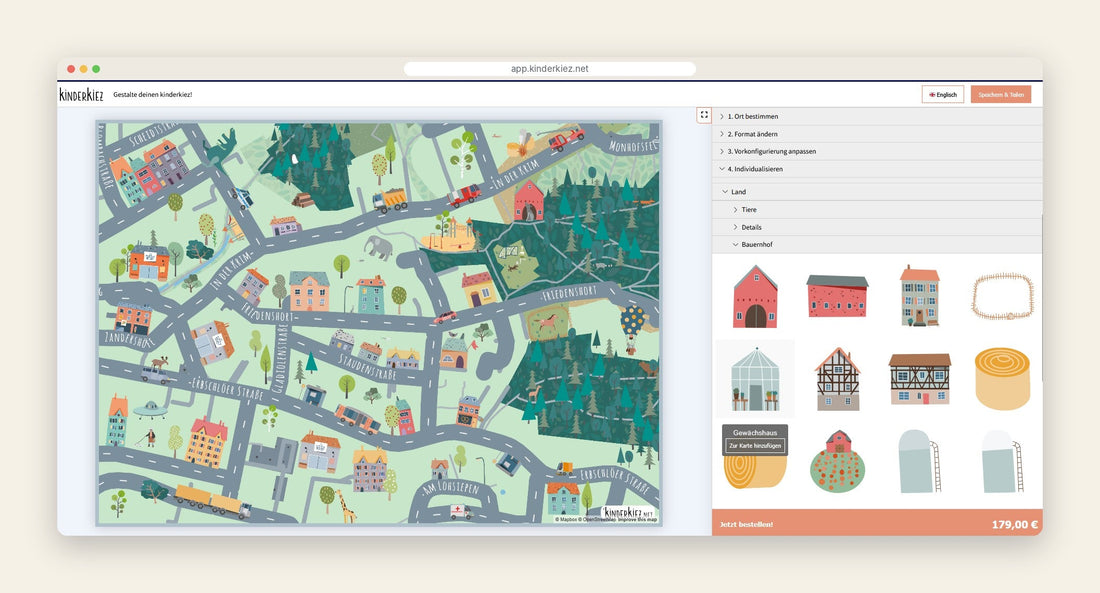The width and height of the screenshot is (1100, 593).
Task: Select the long low red barn
Action: [837, 295]
